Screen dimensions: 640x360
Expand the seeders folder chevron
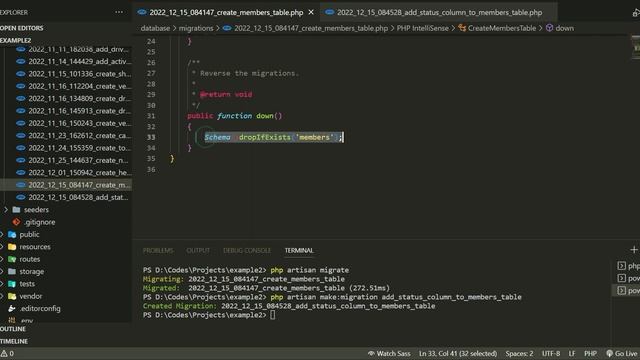tap(6, 209)
